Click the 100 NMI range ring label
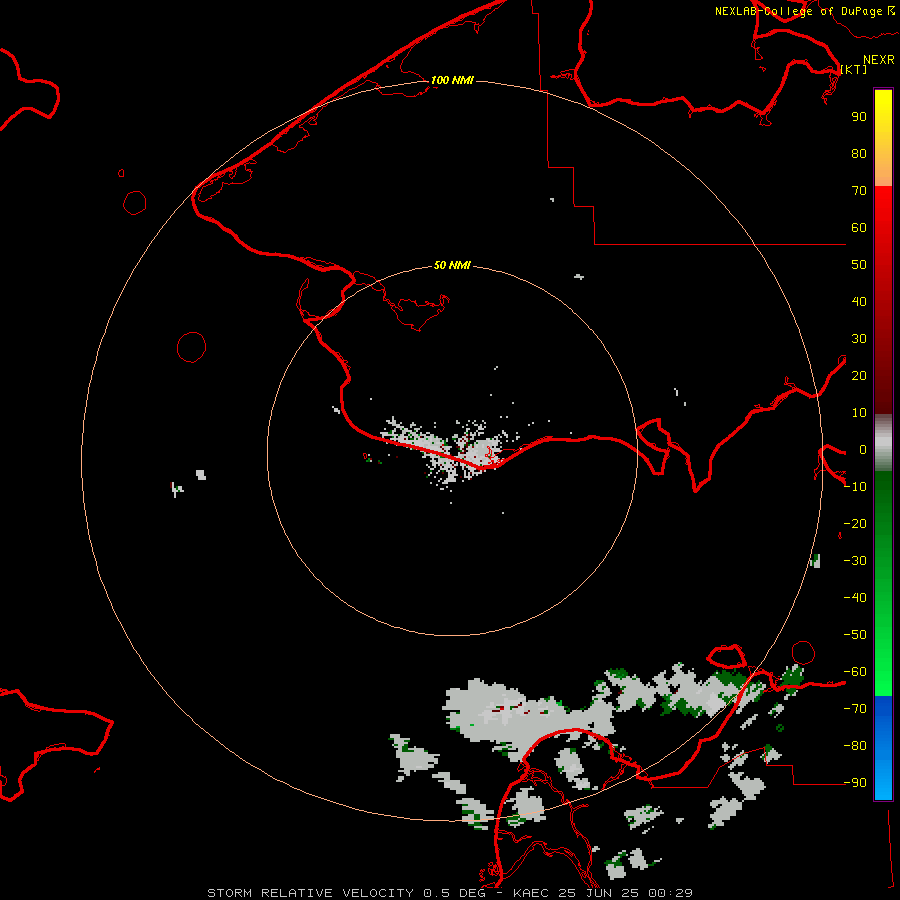Image resolution: width=900 pixels, height=900 pixels. click(452, 80)
